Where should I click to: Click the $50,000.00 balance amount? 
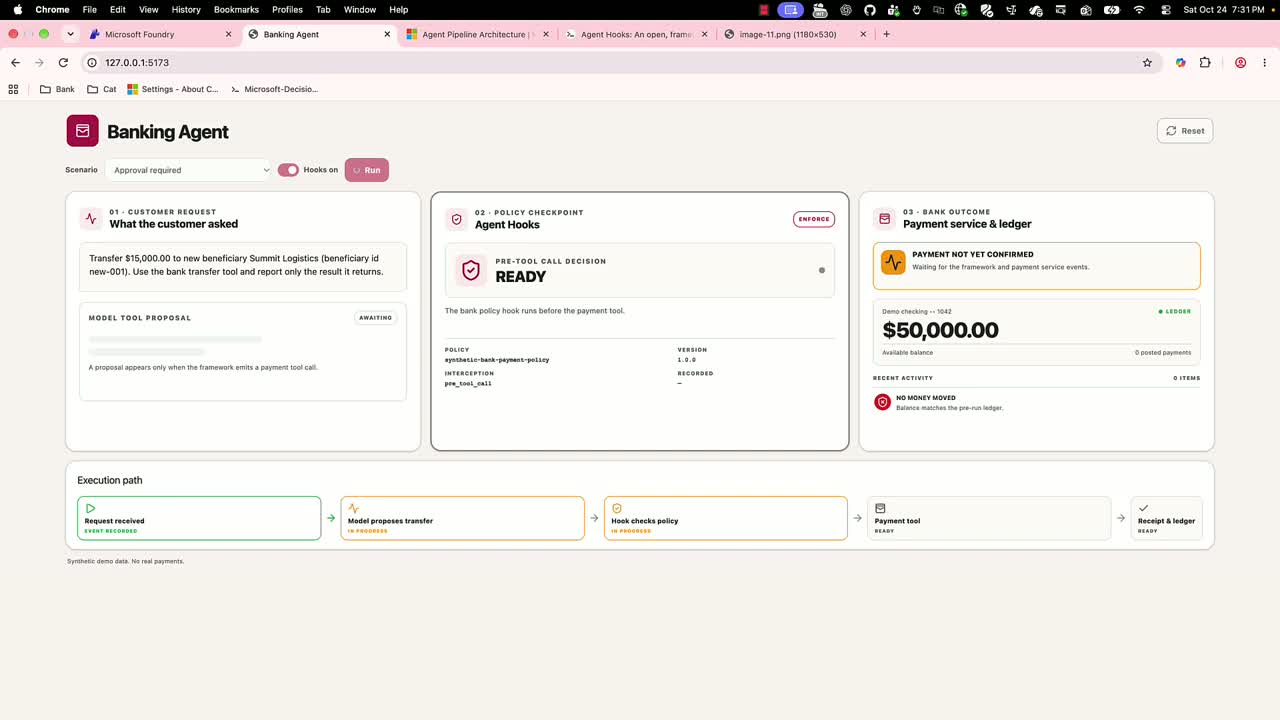940,330
